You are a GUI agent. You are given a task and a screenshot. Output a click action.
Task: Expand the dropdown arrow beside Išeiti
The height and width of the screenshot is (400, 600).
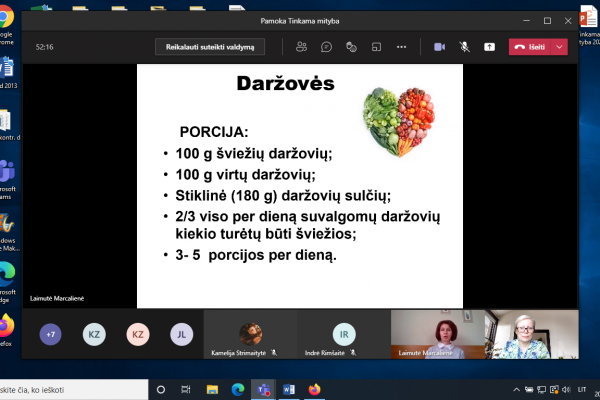point(559,47)
